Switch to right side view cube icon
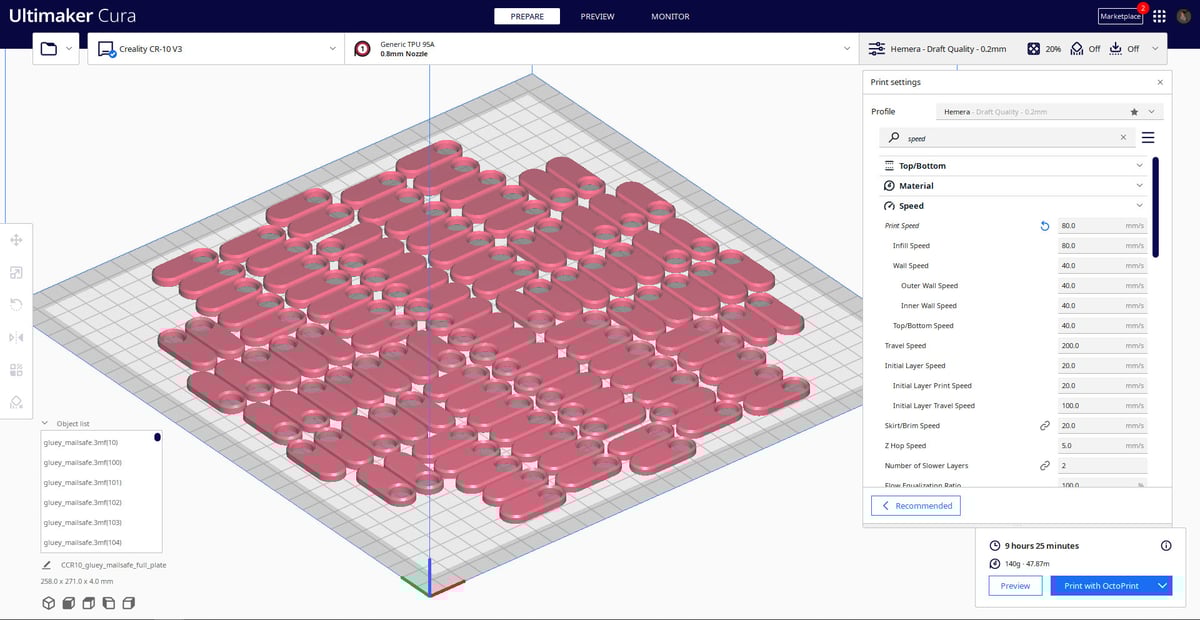The height and width of the screenshot is (620, 1200). pyautogui.click(x=128, y=603)
